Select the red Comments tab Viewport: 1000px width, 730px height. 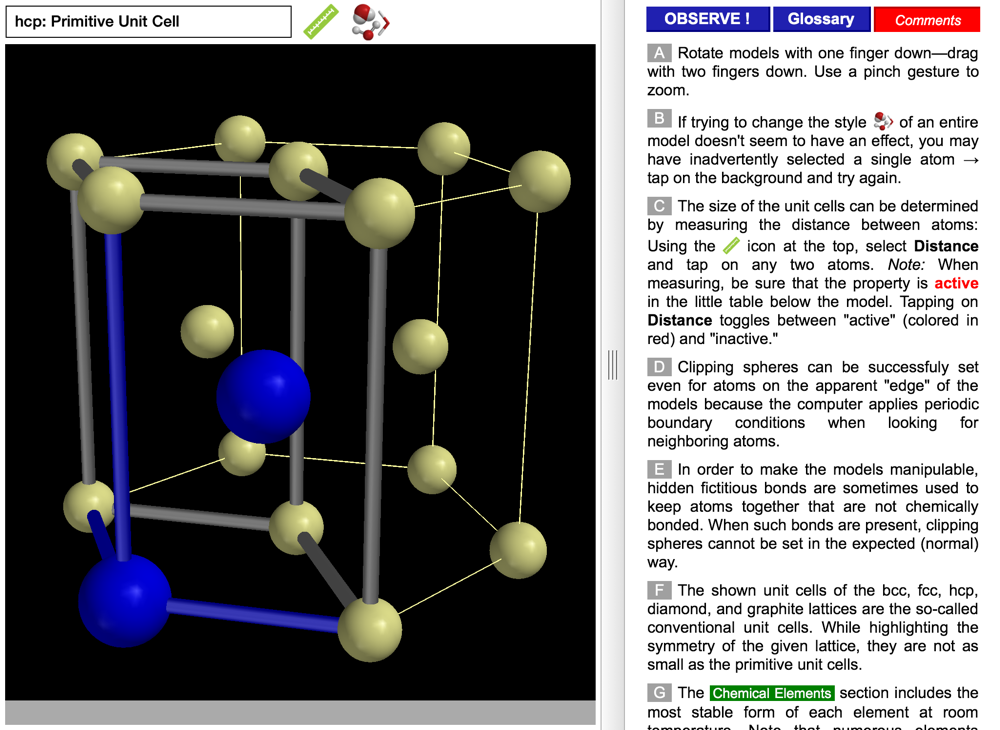point(927,20)
